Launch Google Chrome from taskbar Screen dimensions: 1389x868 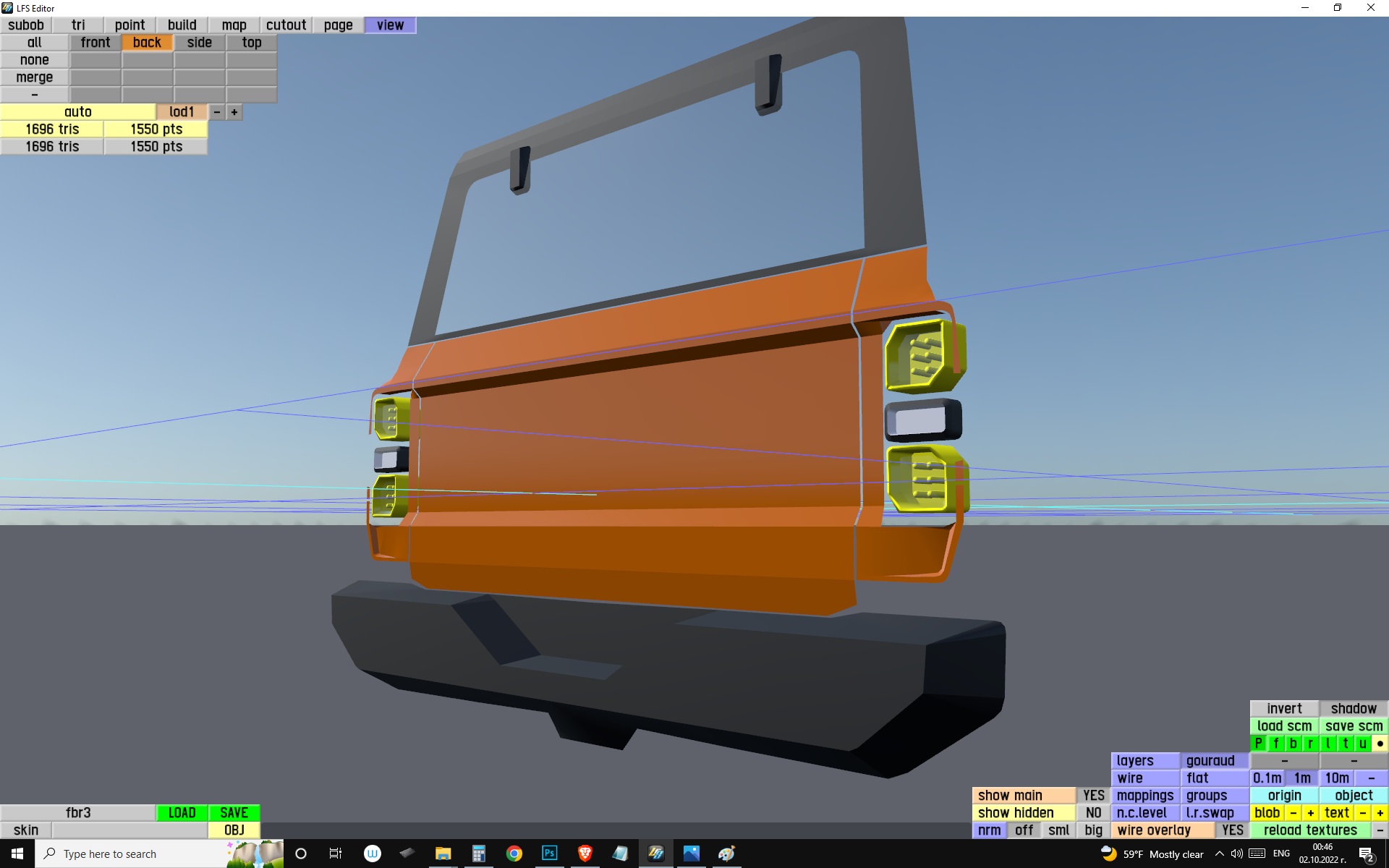point(514,854)
